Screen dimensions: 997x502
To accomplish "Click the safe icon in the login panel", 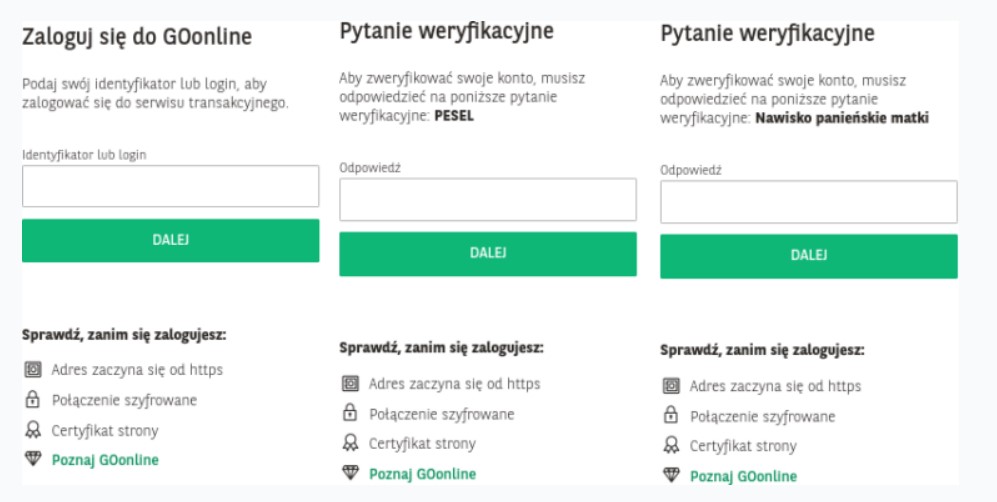I will pyautogui.click(x=33, y=369).
